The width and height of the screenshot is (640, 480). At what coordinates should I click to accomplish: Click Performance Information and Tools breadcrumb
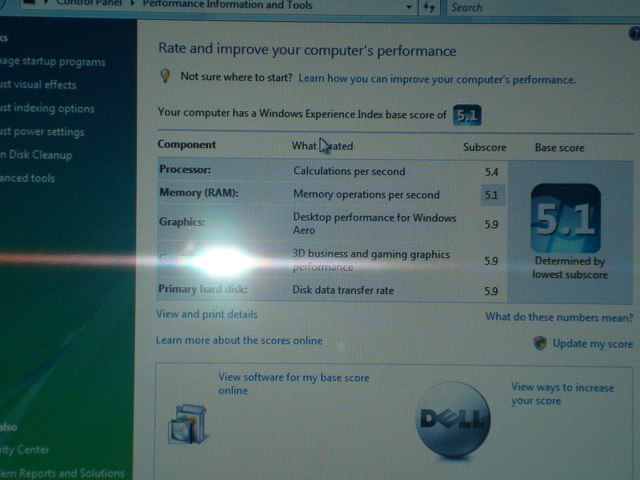click(227, 5)
